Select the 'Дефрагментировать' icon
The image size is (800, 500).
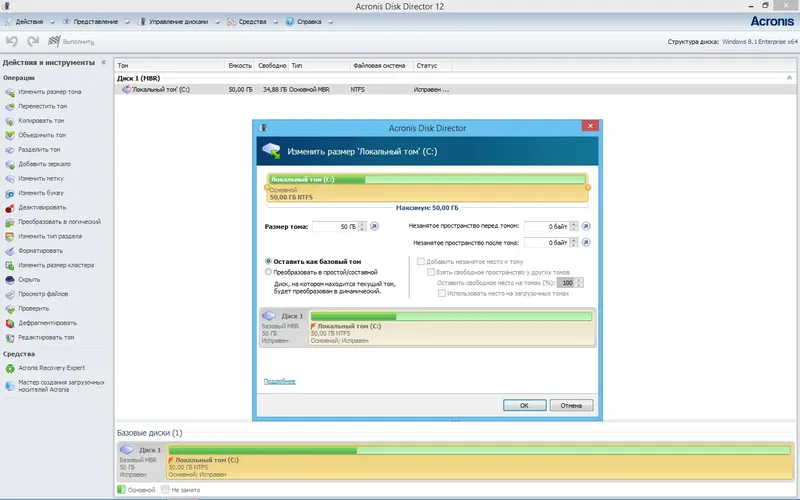pyautogui.click(x=10, y=323)
